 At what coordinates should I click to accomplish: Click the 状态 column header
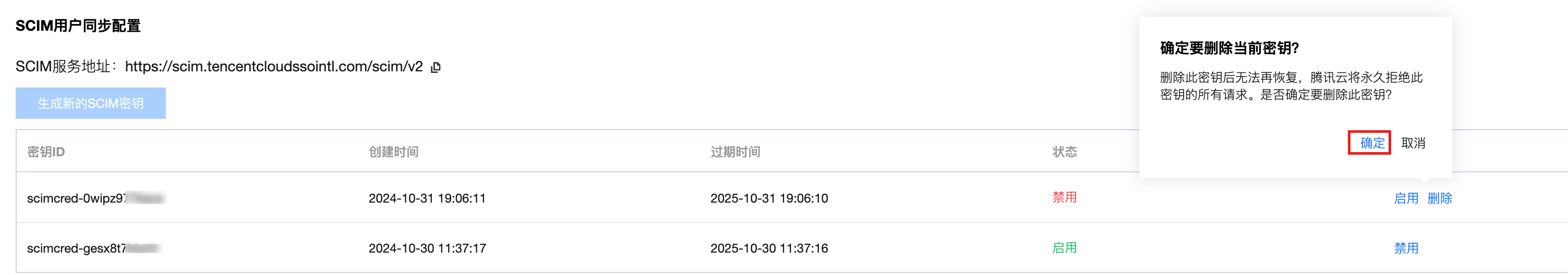[x=1064, y=152]
